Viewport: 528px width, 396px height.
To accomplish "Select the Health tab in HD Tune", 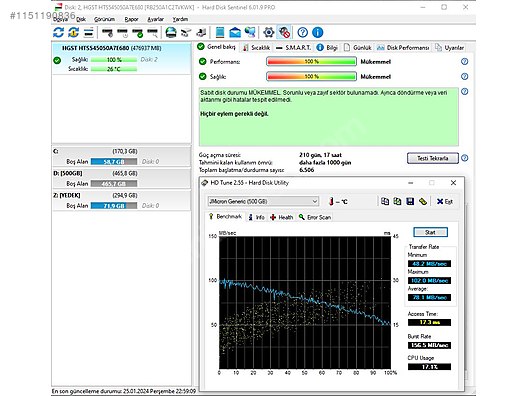I will (x=282, y=217).
